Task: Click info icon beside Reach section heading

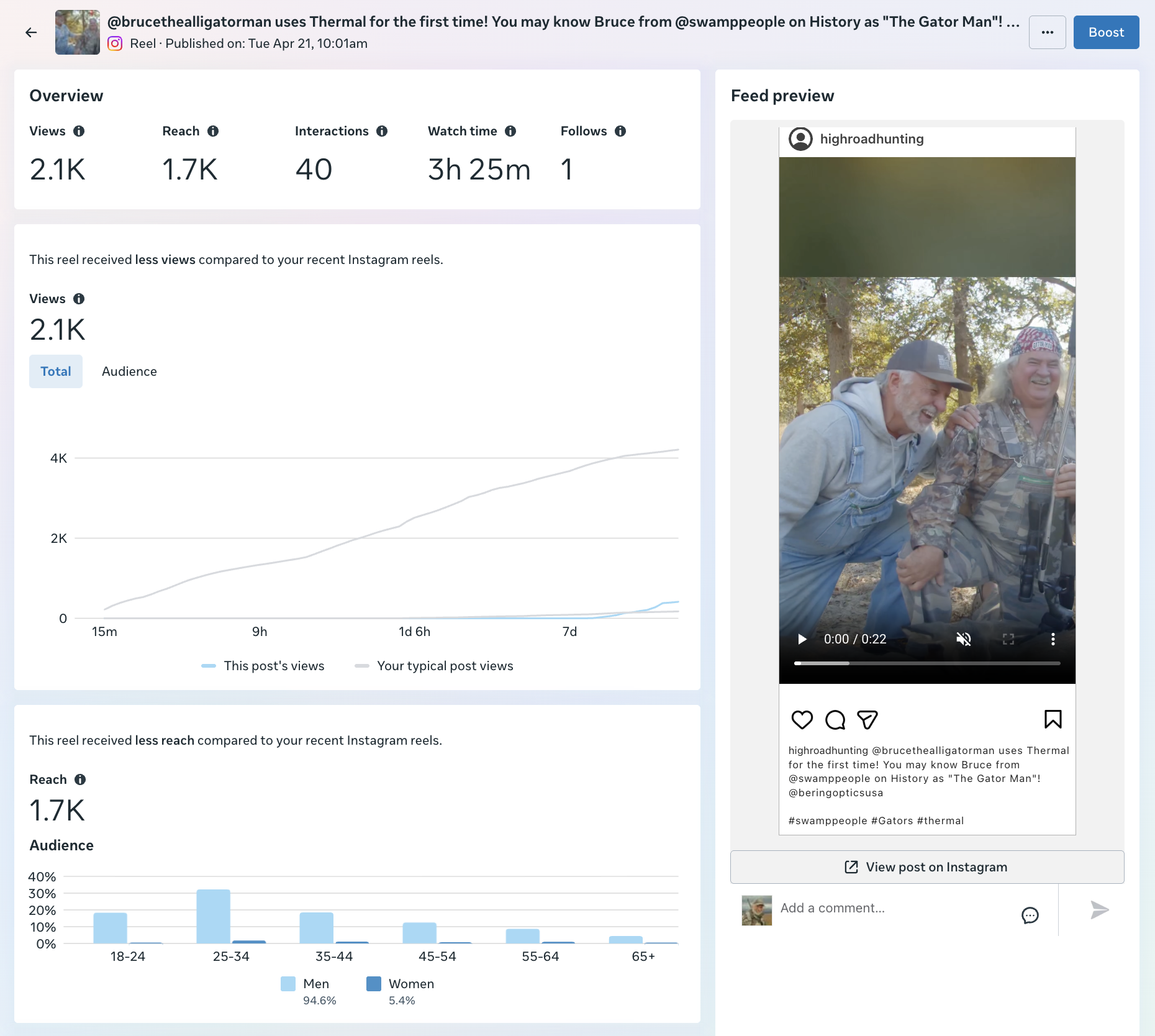Action: 80,779
